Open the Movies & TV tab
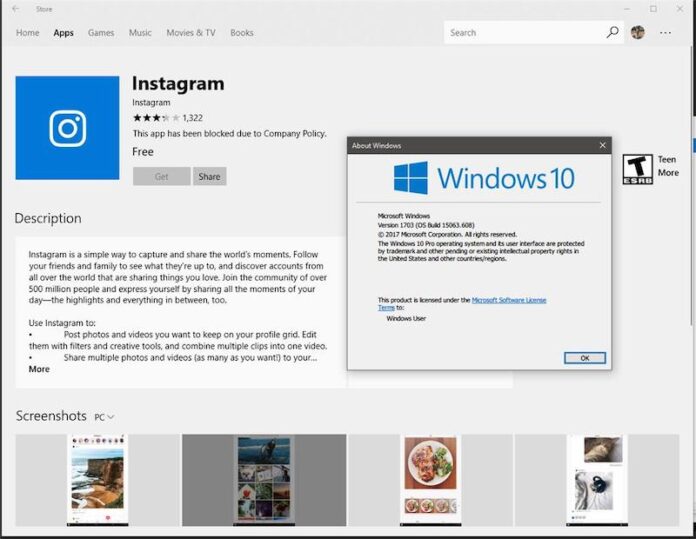Viewport: 696px width, 539px height. [x=191, y=33]
